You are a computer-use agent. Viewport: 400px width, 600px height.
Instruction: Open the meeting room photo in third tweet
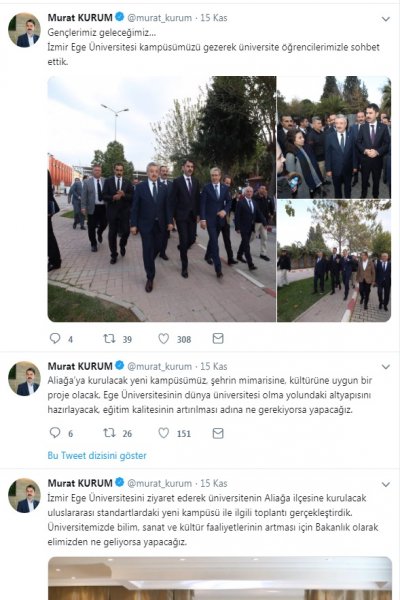tap(220, 578)
